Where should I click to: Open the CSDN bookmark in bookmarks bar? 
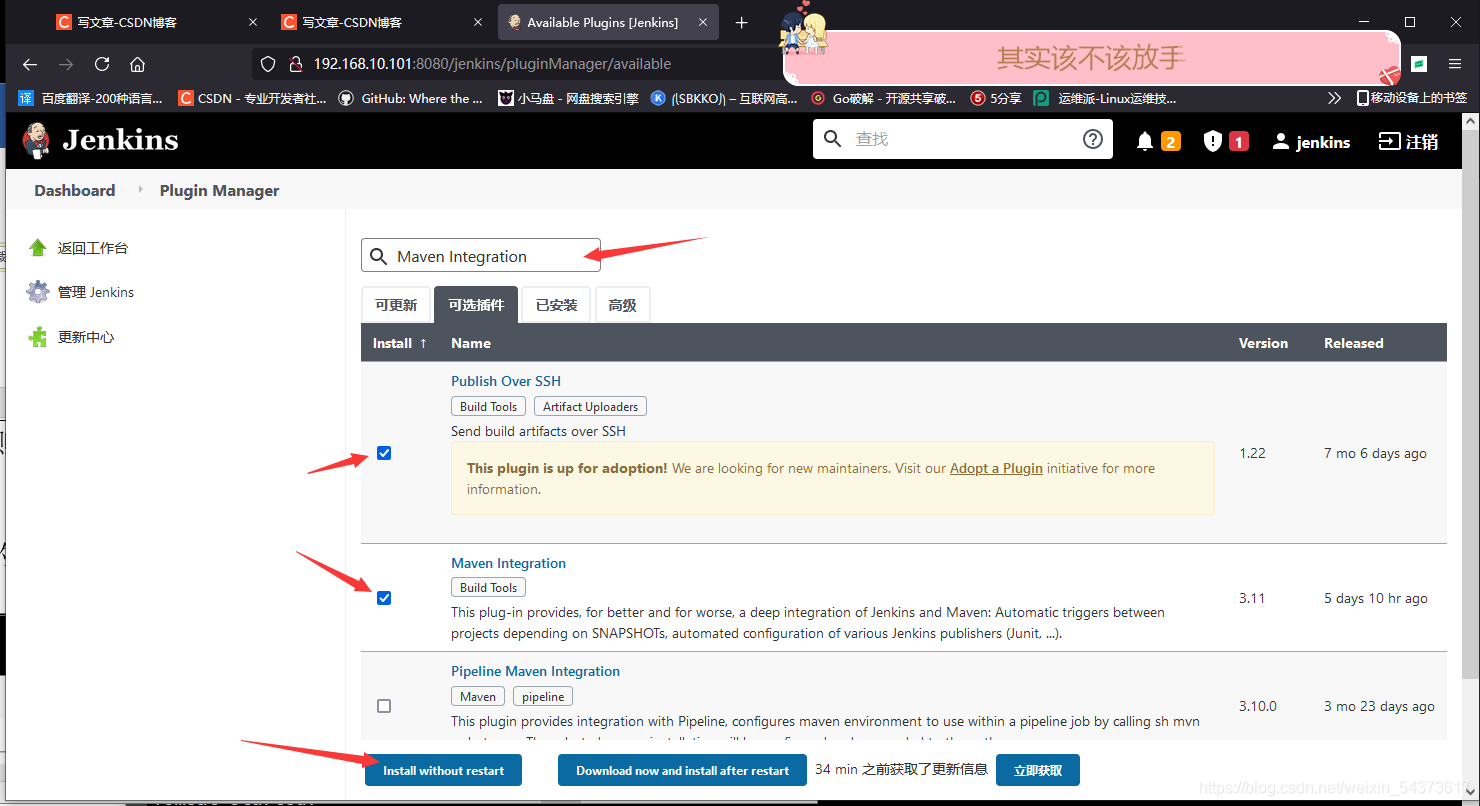[x=252, y=98]
